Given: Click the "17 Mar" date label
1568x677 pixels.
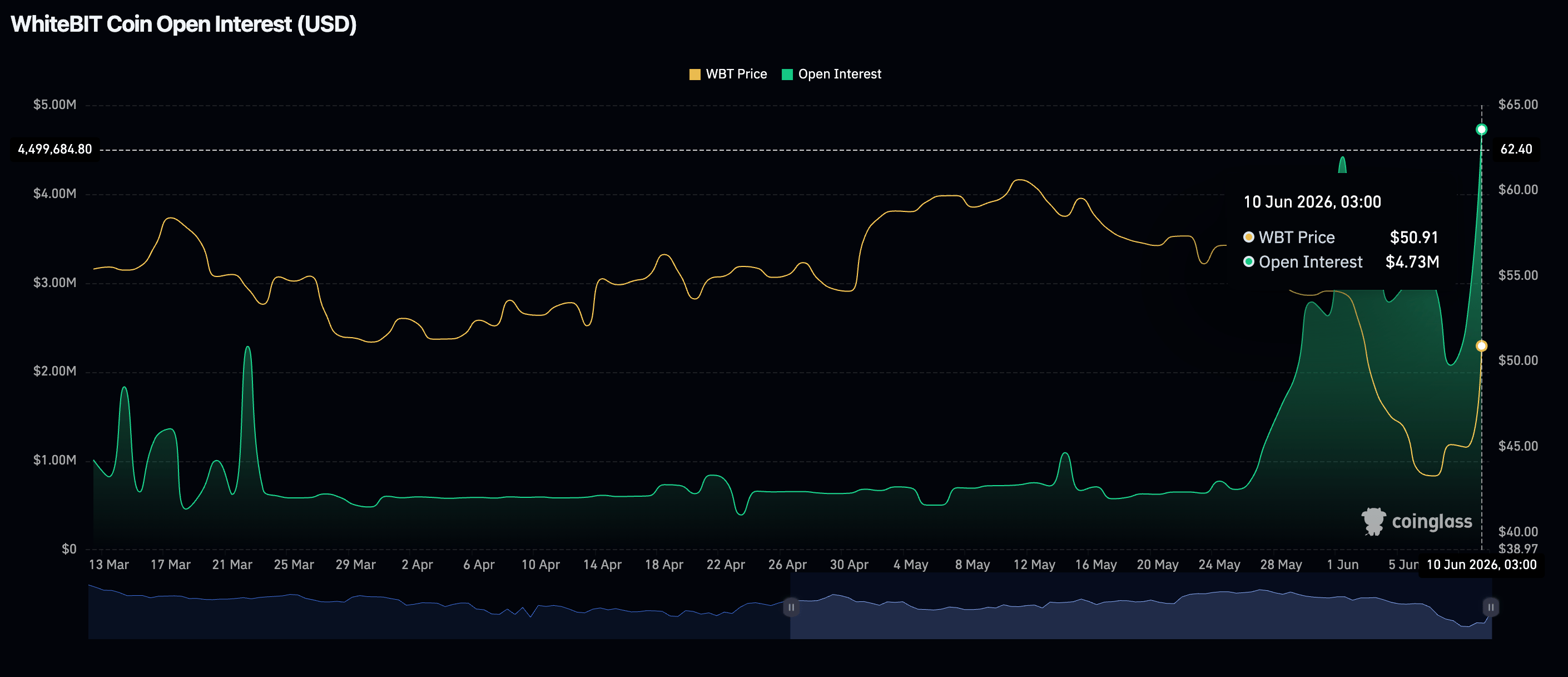Looking at the screenshot, I should click(171, 565).
